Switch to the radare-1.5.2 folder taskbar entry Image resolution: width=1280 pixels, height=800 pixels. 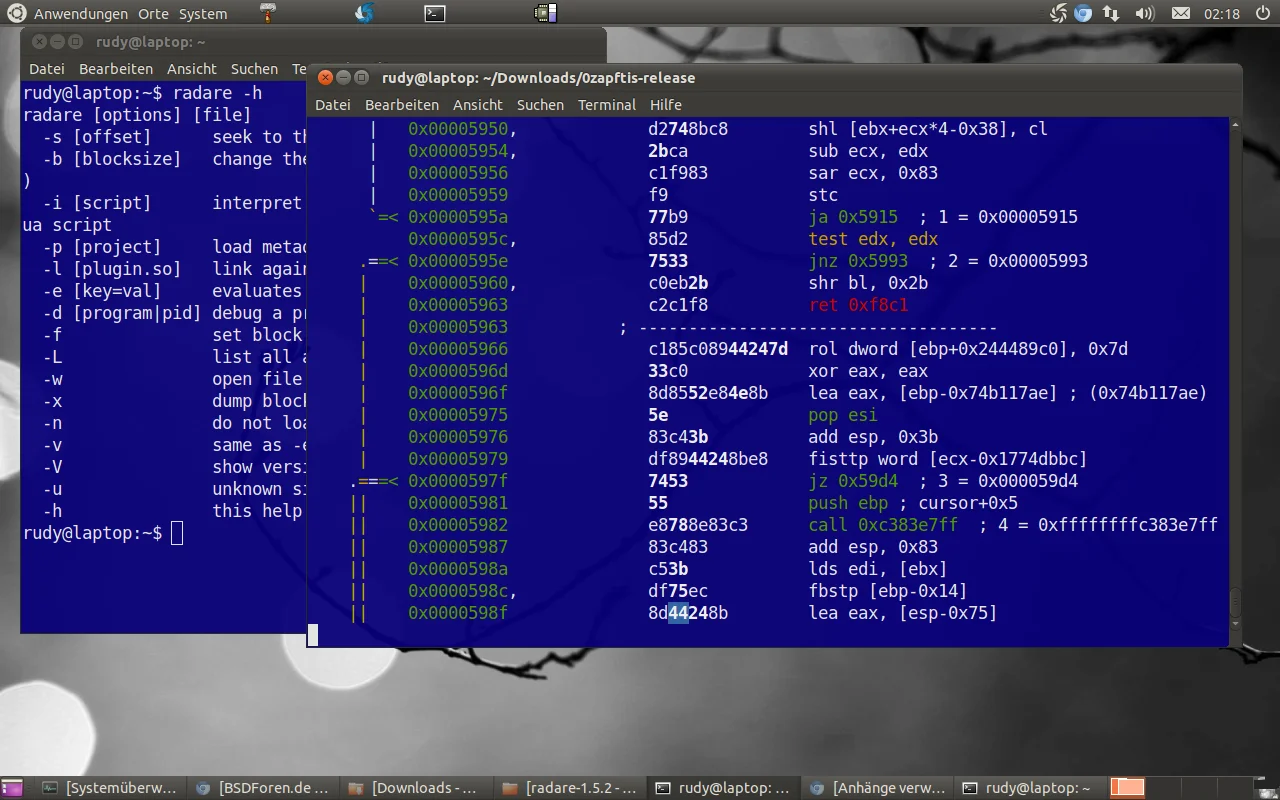coord(570,787)
